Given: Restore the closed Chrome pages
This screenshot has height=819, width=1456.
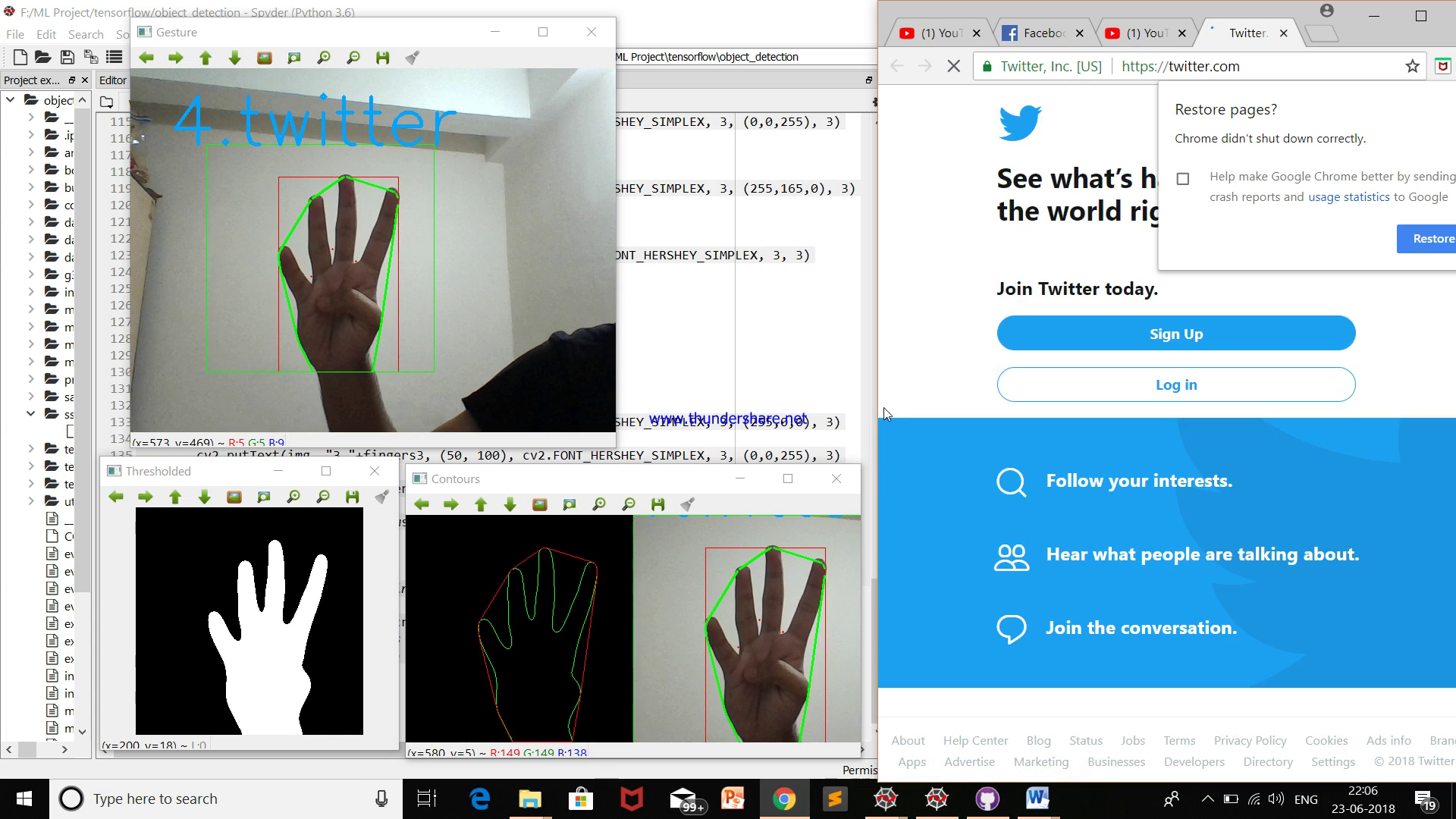Looking at the screenshot, I should click(1429, 239).
